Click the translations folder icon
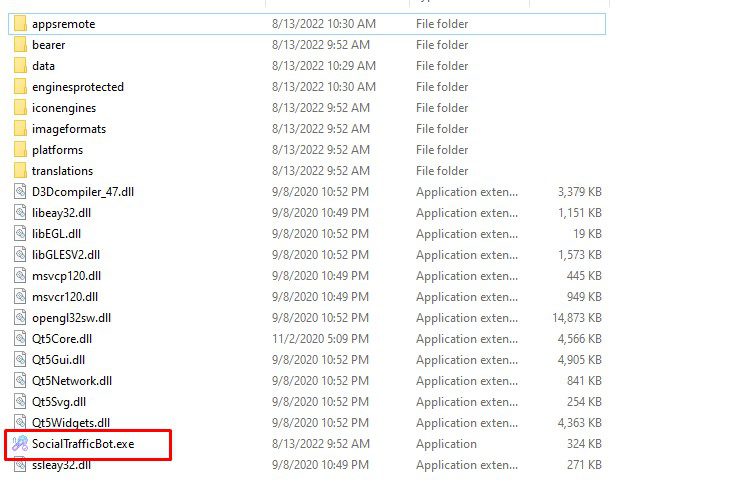The width and height of the screenshot is (748, 498). click(20, 170)
